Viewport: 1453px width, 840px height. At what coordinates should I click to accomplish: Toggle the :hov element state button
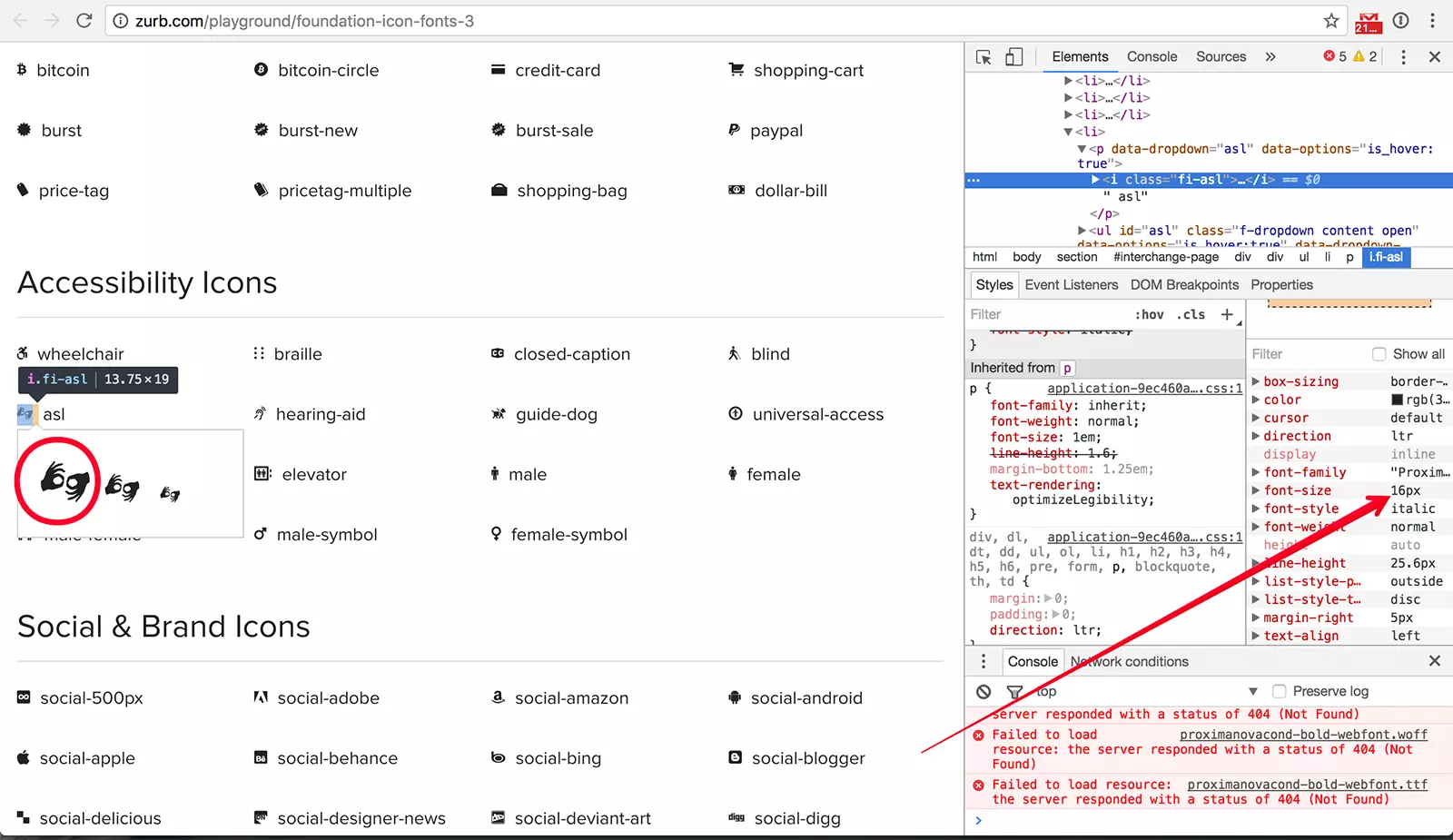(1149, 314)
